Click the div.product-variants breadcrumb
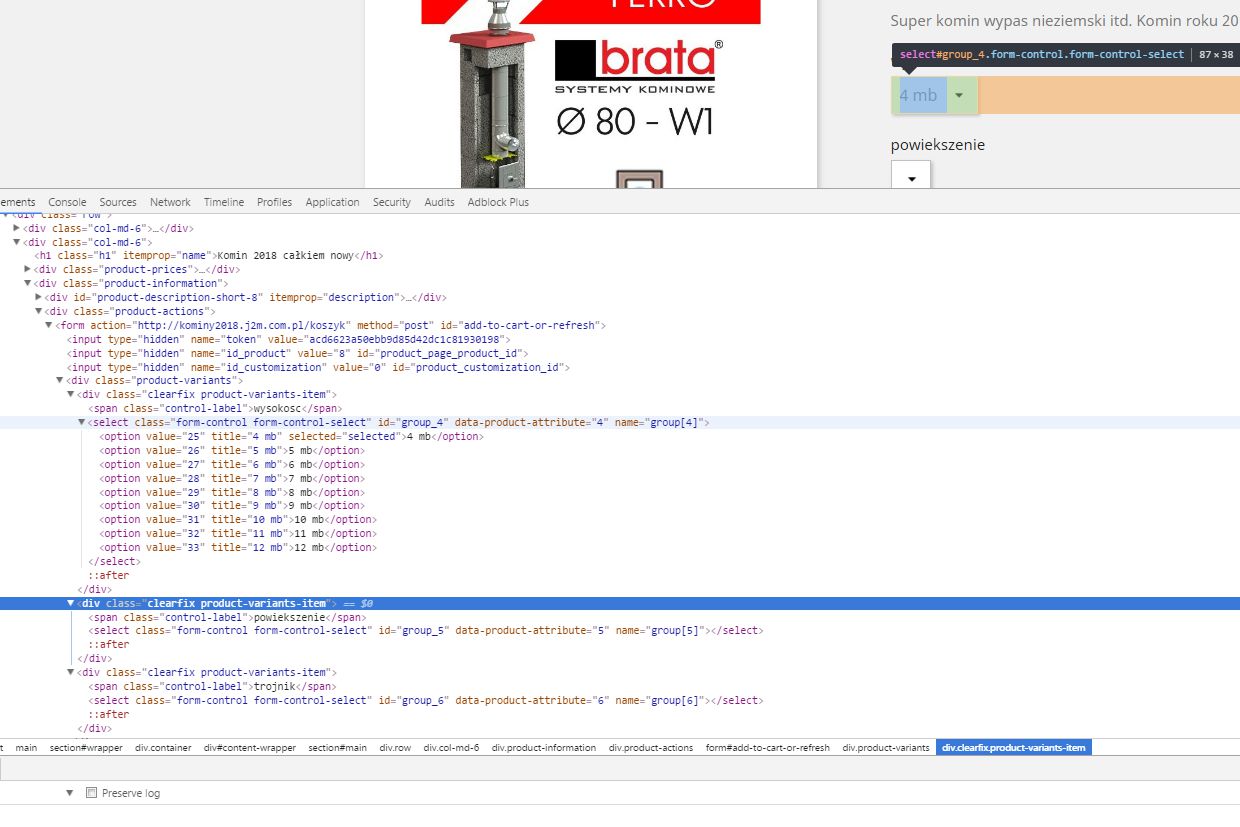The height and width of the screenshot is (827, 1240). pos(886,748)
